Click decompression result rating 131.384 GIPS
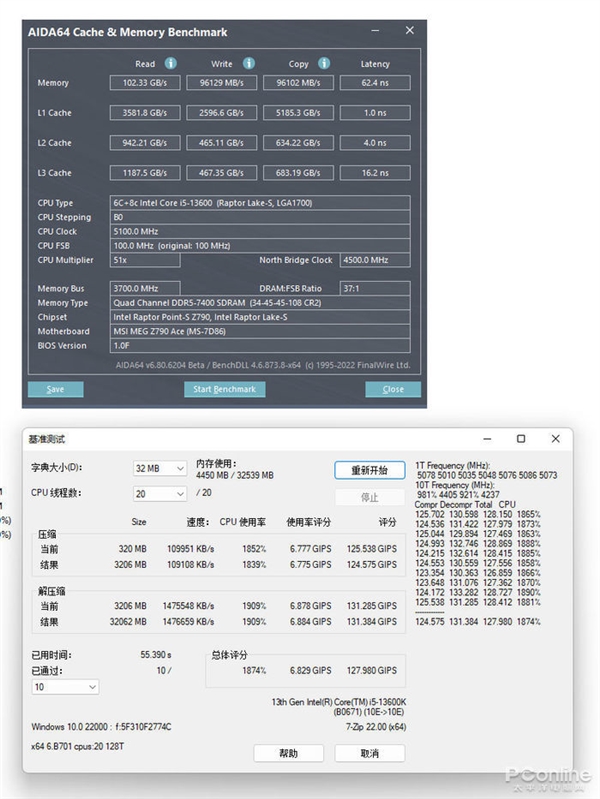The width and height of the screenshot is (600, 799). (372, 622)
